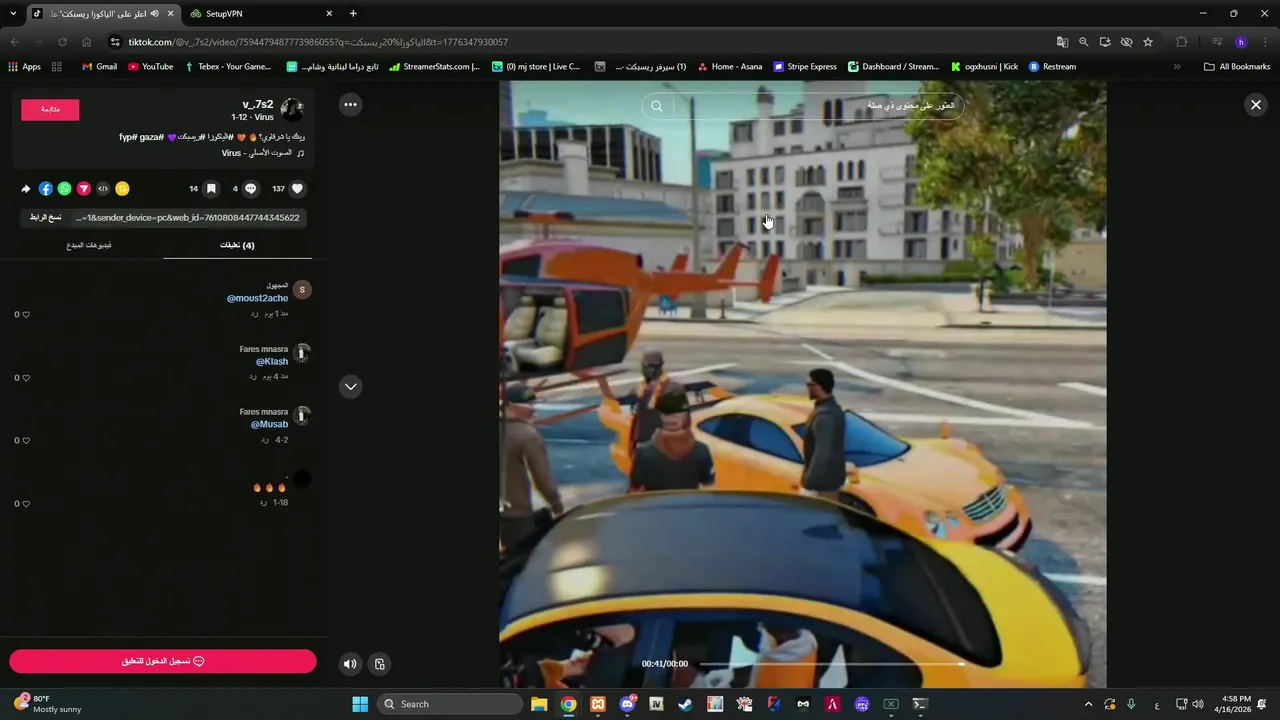Show hidden system tray icons
1280x720 pixels.
point(1088,704)
